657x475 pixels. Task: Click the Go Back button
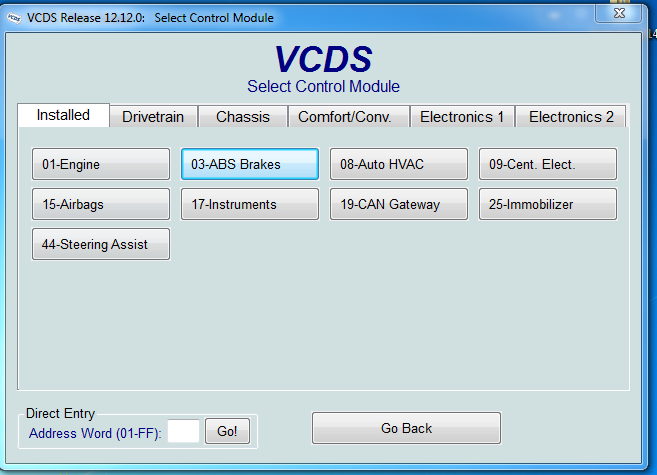point(406,428)
